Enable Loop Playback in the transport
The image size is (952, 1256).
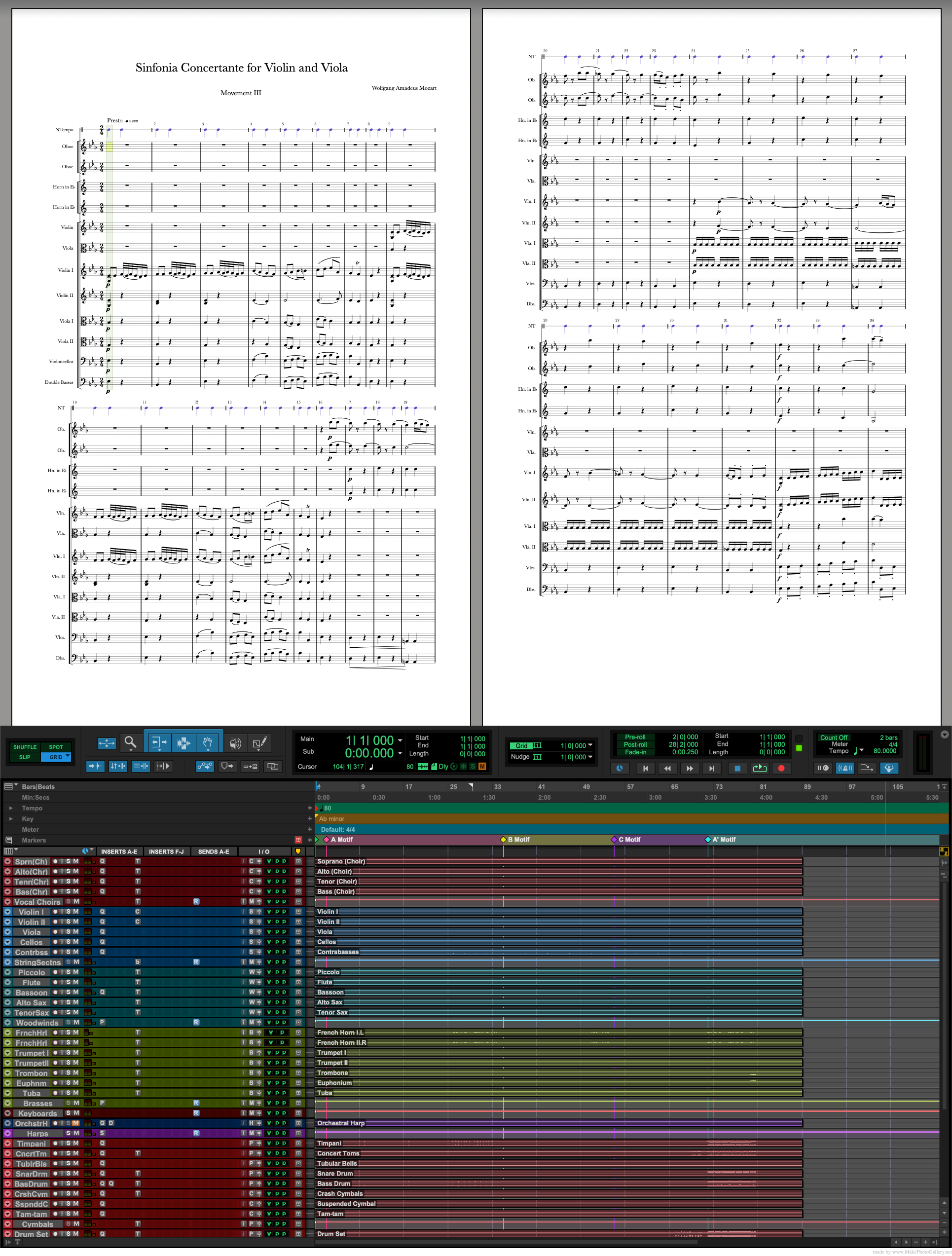[x=760, y=768]
